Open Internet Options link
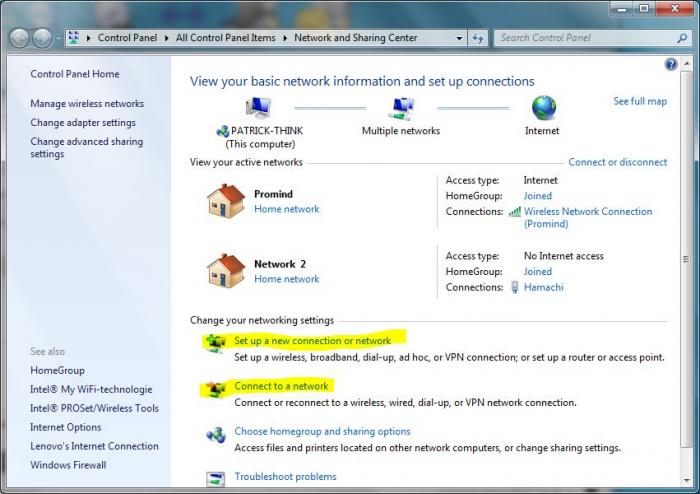Image resolution: width=700 pixels, height=494 pixels. click(66, 427)
